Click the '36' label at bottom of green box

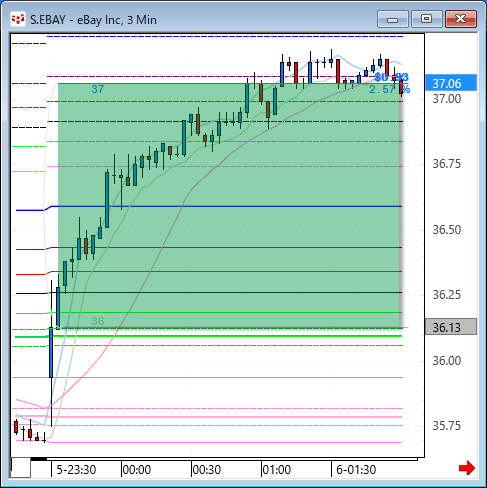point(98,321)
